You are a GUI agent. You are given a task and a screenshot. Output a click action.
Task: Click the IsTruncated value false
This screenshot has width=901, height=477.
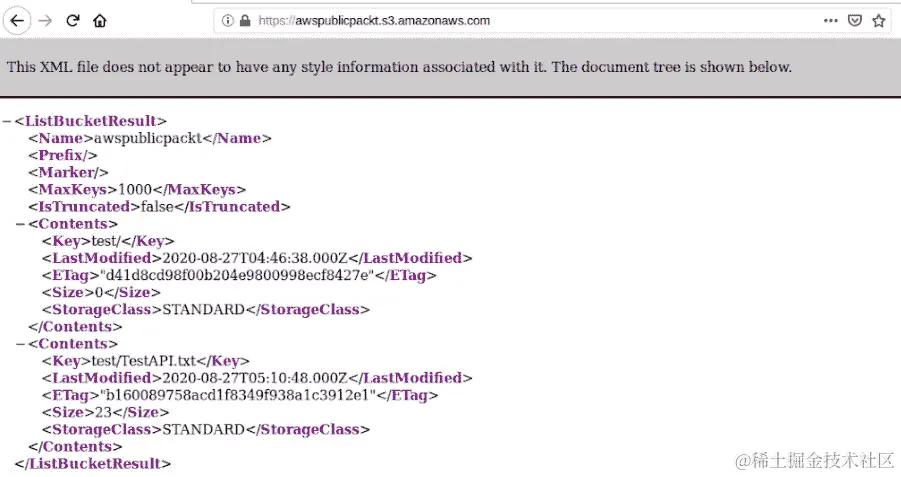tap(157, 207)
